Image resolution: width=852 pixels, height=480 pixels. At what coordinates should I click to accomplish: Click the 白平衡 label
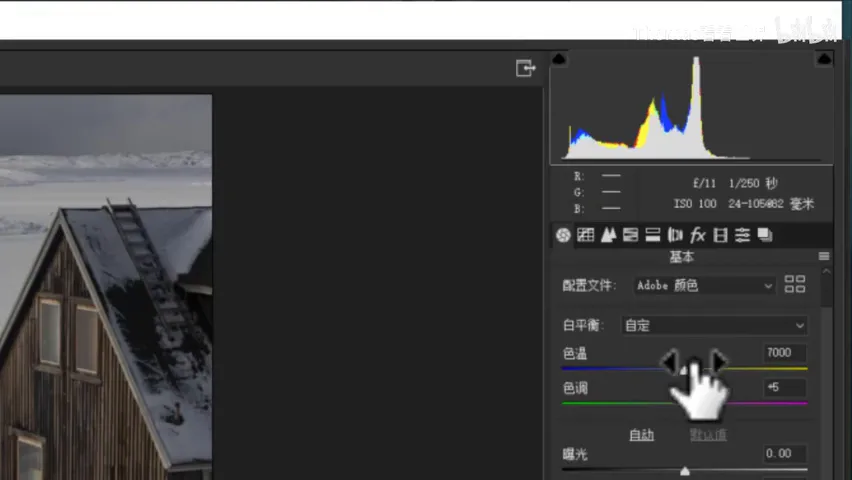pos(583,326)
